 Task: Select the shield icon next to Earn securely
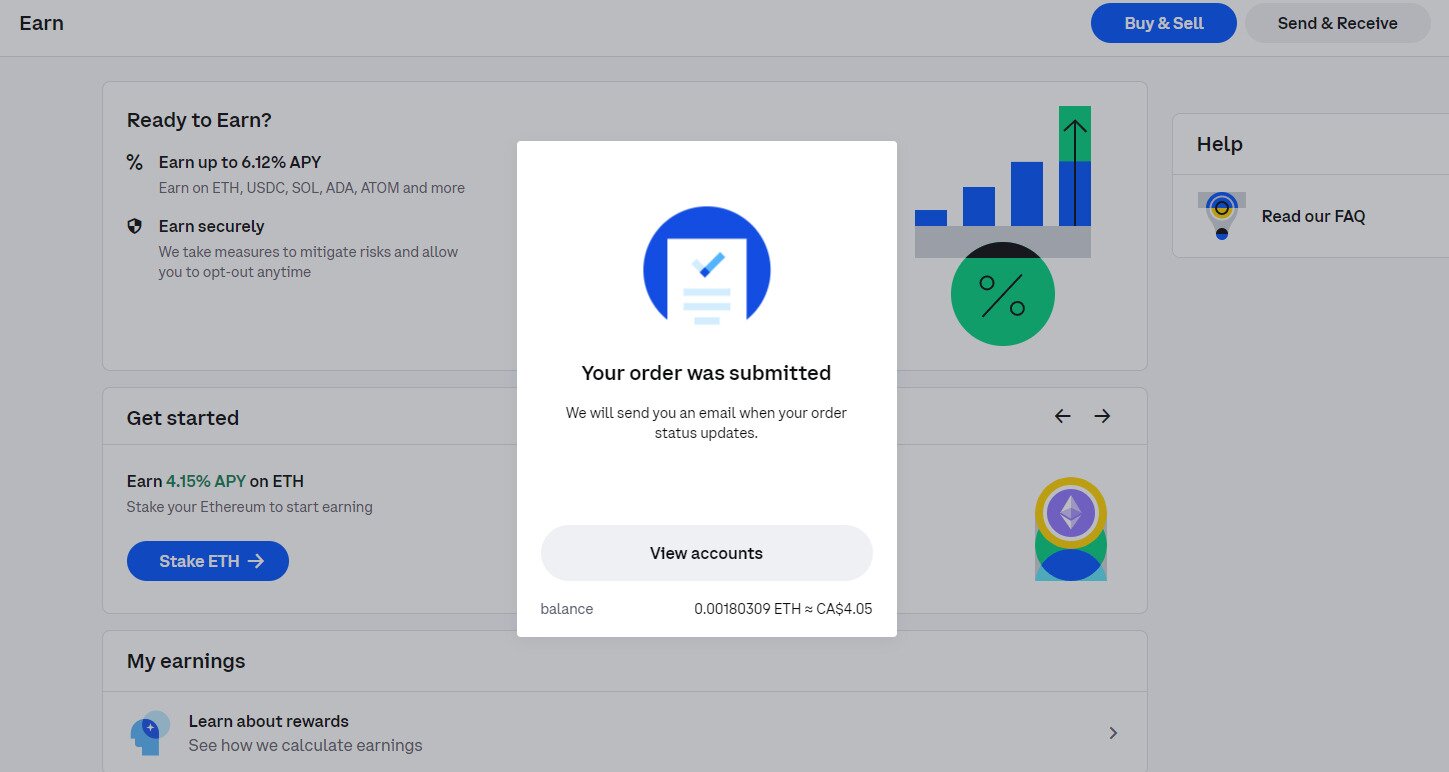(x=134, y=226)
